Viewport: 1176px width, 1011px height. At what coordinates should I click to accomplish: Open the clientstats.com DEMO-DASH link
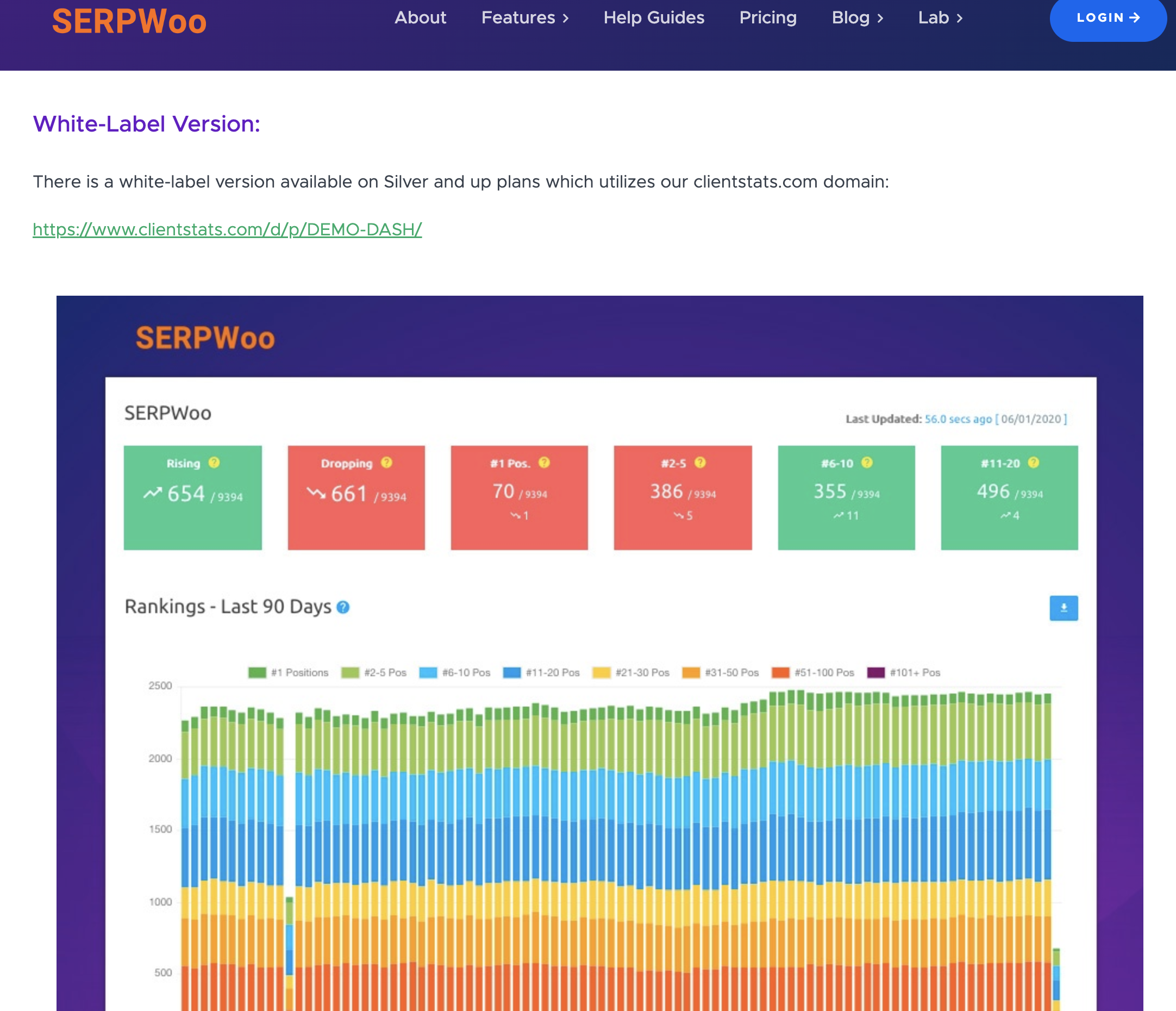click(x=228, y=229)
